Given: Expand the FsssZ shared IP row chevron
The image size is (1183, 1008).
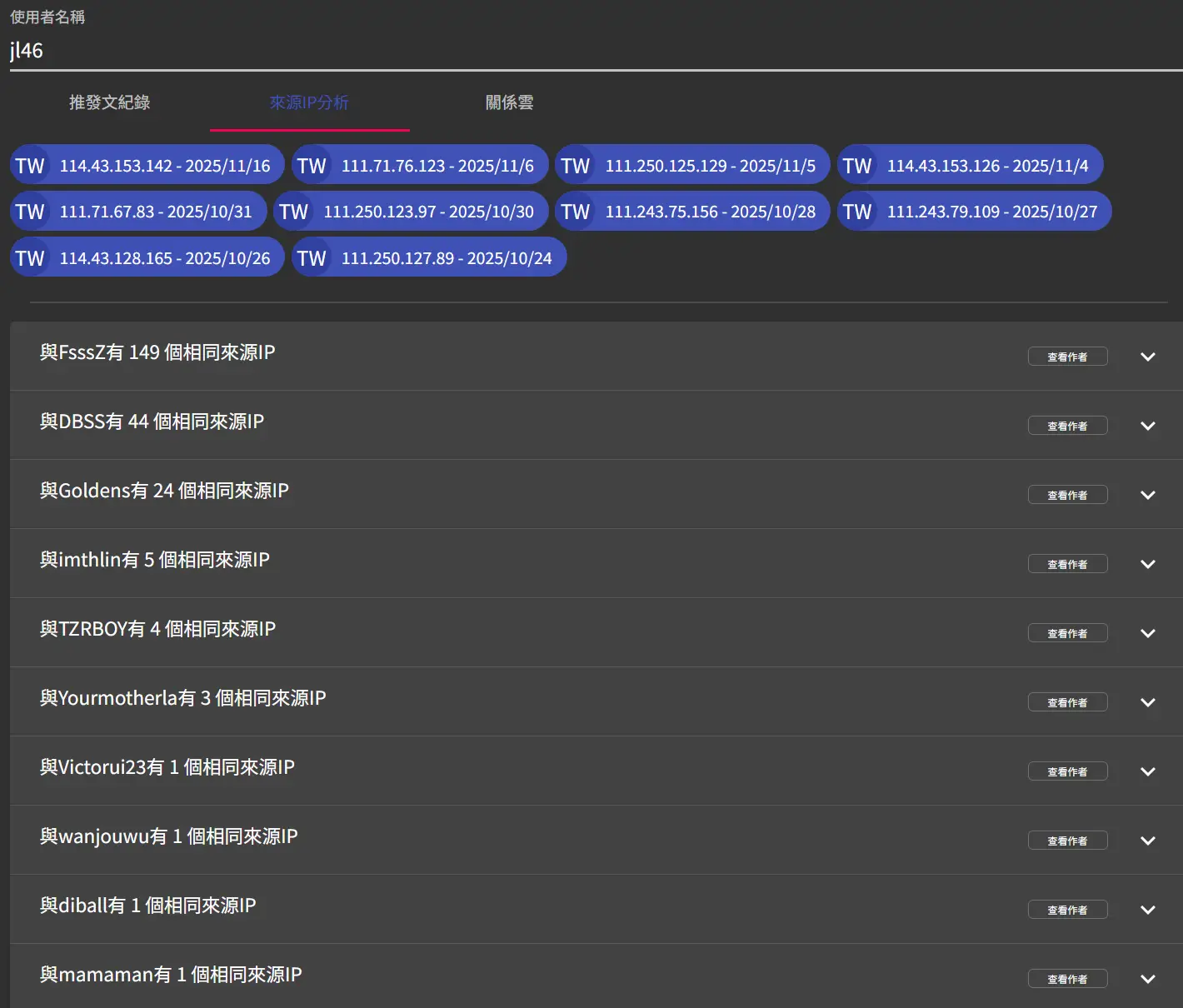Looking at the screenshot, I should [1147, 357].
